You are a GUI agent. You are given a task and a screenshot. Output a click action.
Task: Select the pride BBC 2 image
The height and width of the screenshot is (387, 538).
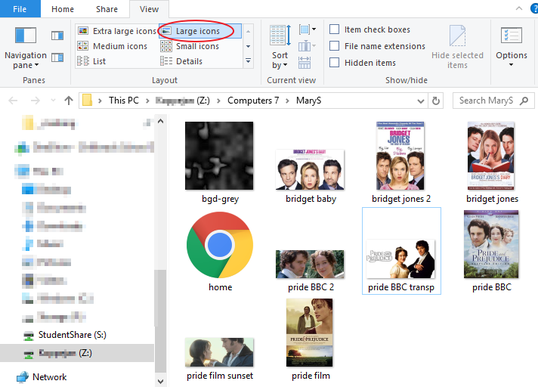pos(310,270)
